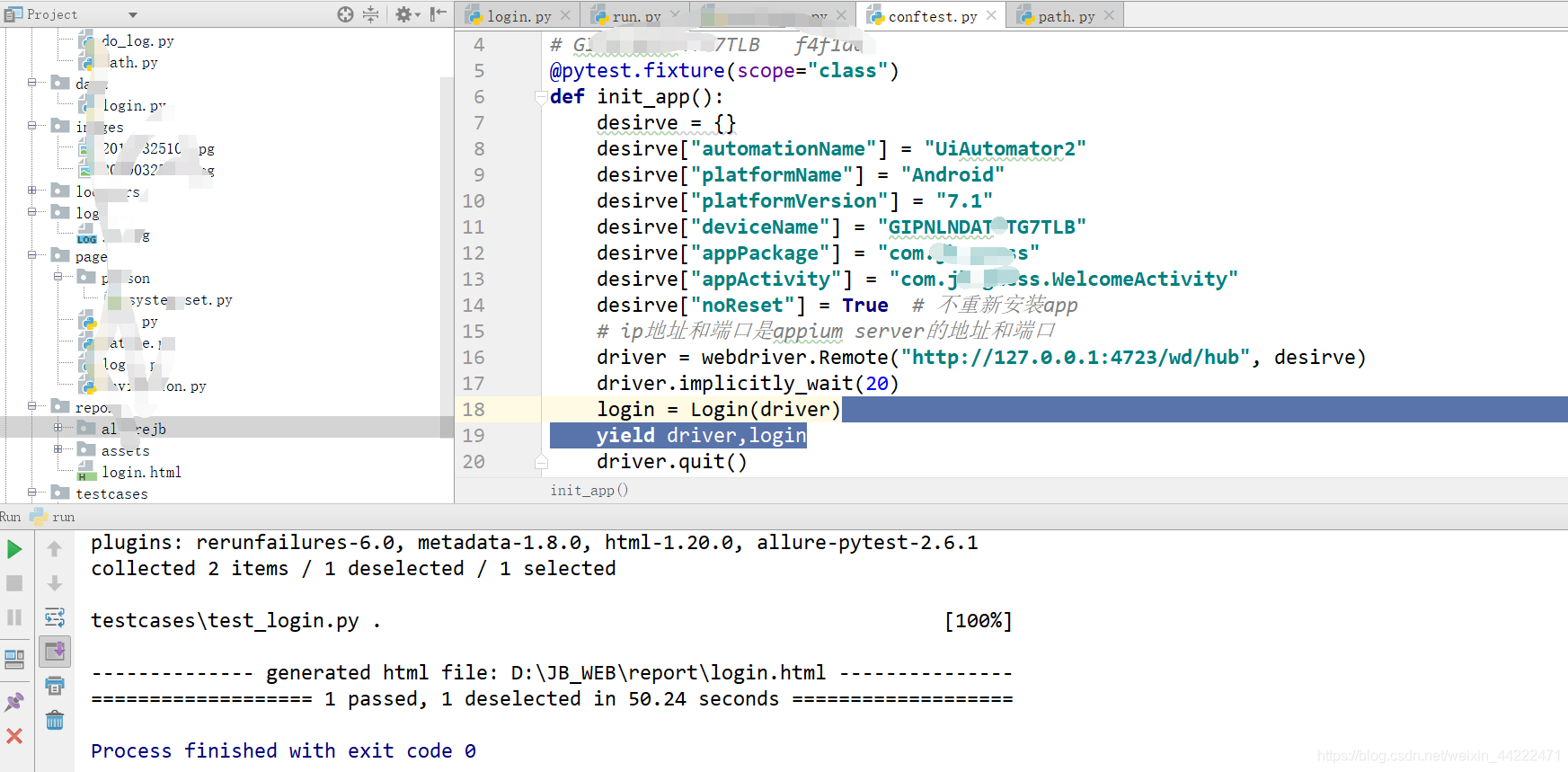Click the init_app() breadcrumb
Screen dimensions: 1568x772
click(589, 490)
